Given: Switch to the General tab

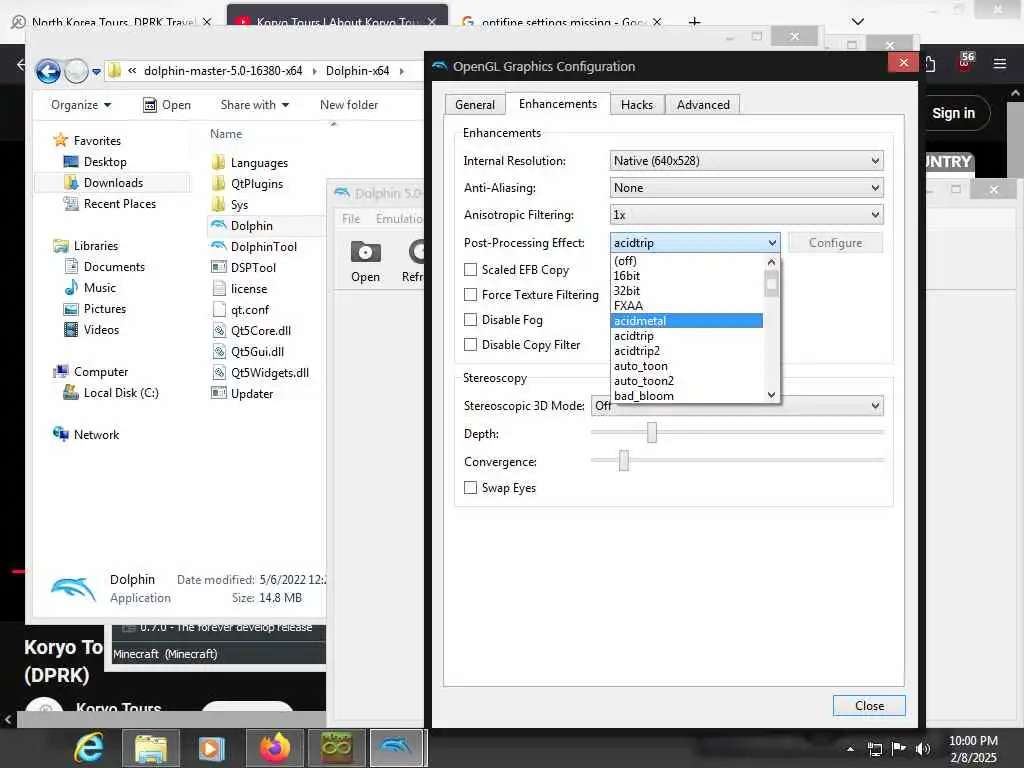Looking at the screenshot, I should (x=475, y=104).
